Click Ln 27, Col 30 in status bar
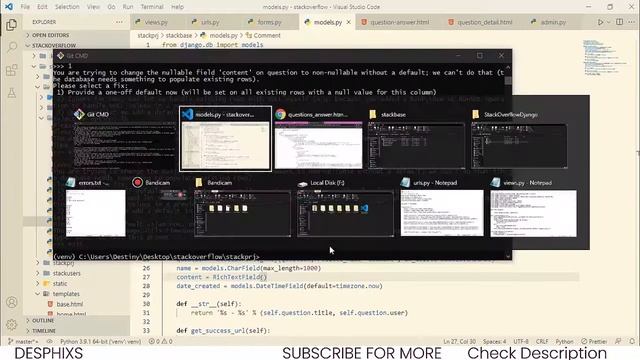The image size is (640, 360). click(459, 341)
